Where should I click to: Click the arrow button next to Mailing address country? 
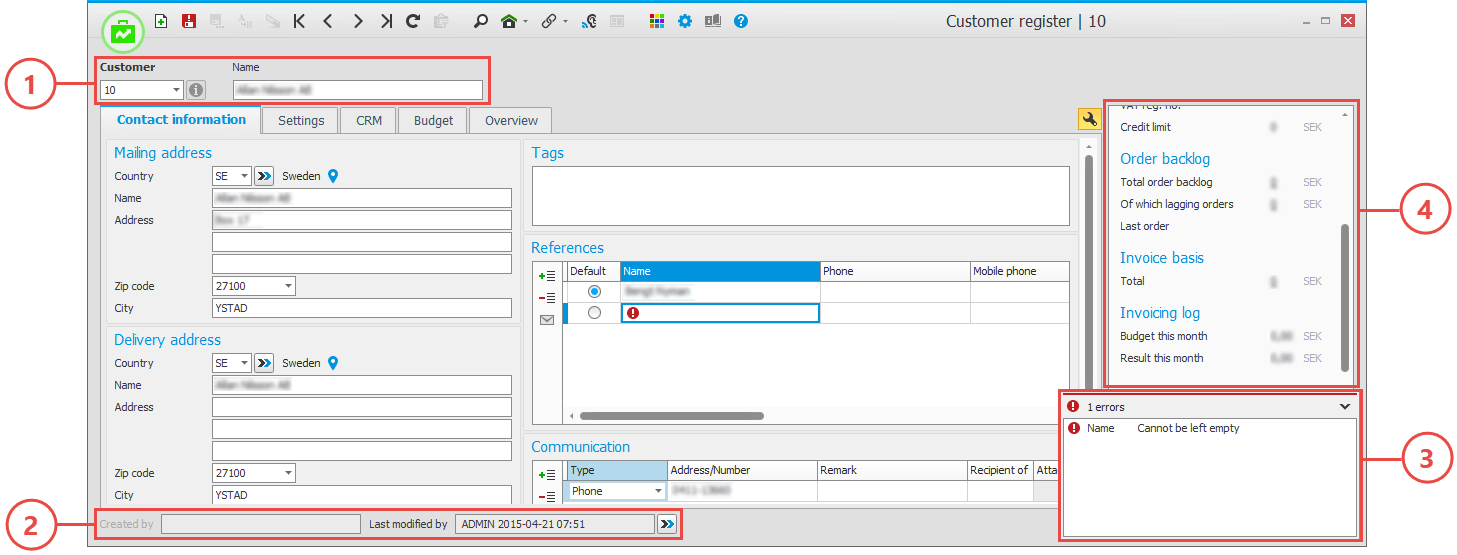click(x=264, y=176)
